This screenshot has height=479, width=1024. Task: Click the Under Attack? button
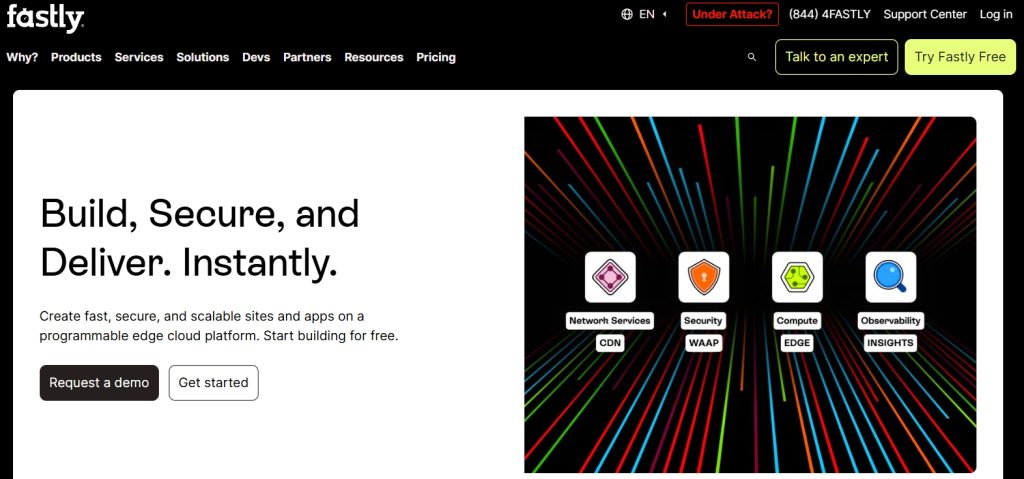click(x=732, y=14)
